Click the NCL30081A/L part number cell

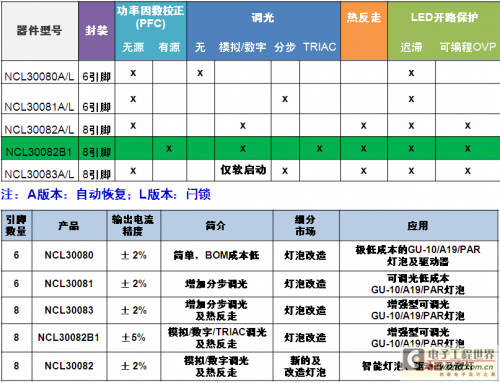[39, 107]
